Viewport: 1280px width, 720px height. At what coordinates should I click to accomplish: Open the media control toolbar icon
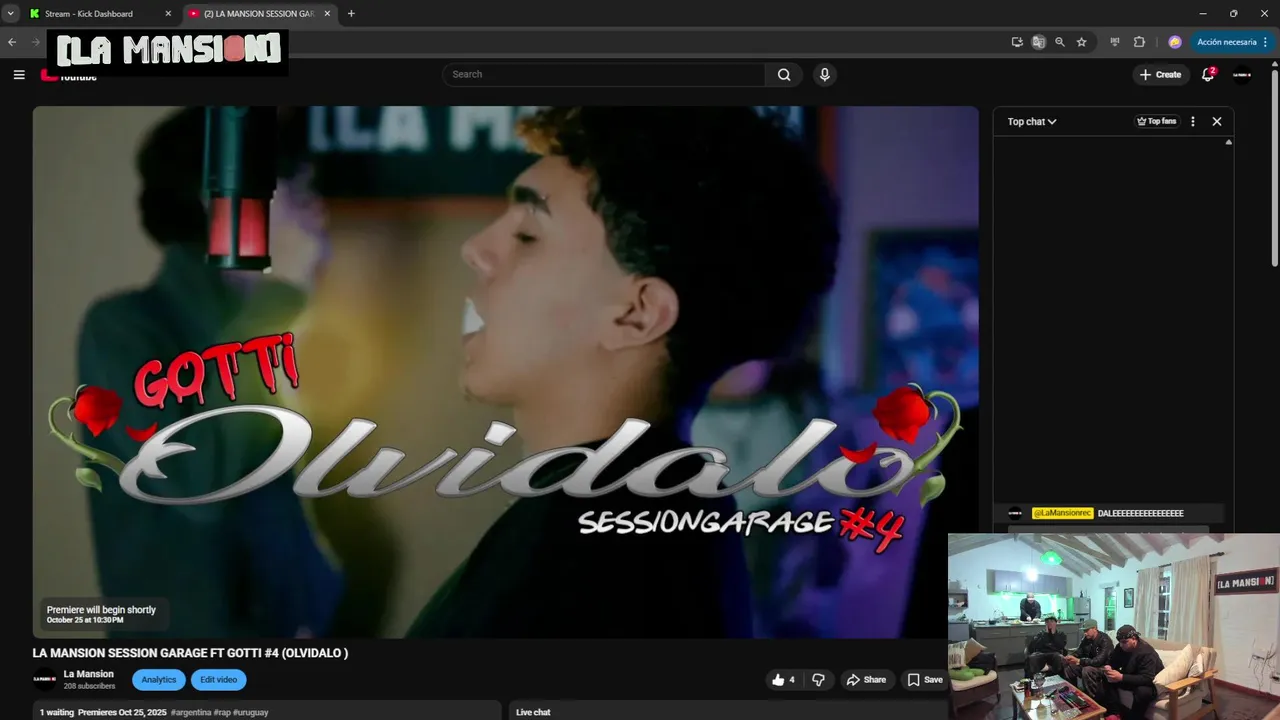click(1115, 42)
